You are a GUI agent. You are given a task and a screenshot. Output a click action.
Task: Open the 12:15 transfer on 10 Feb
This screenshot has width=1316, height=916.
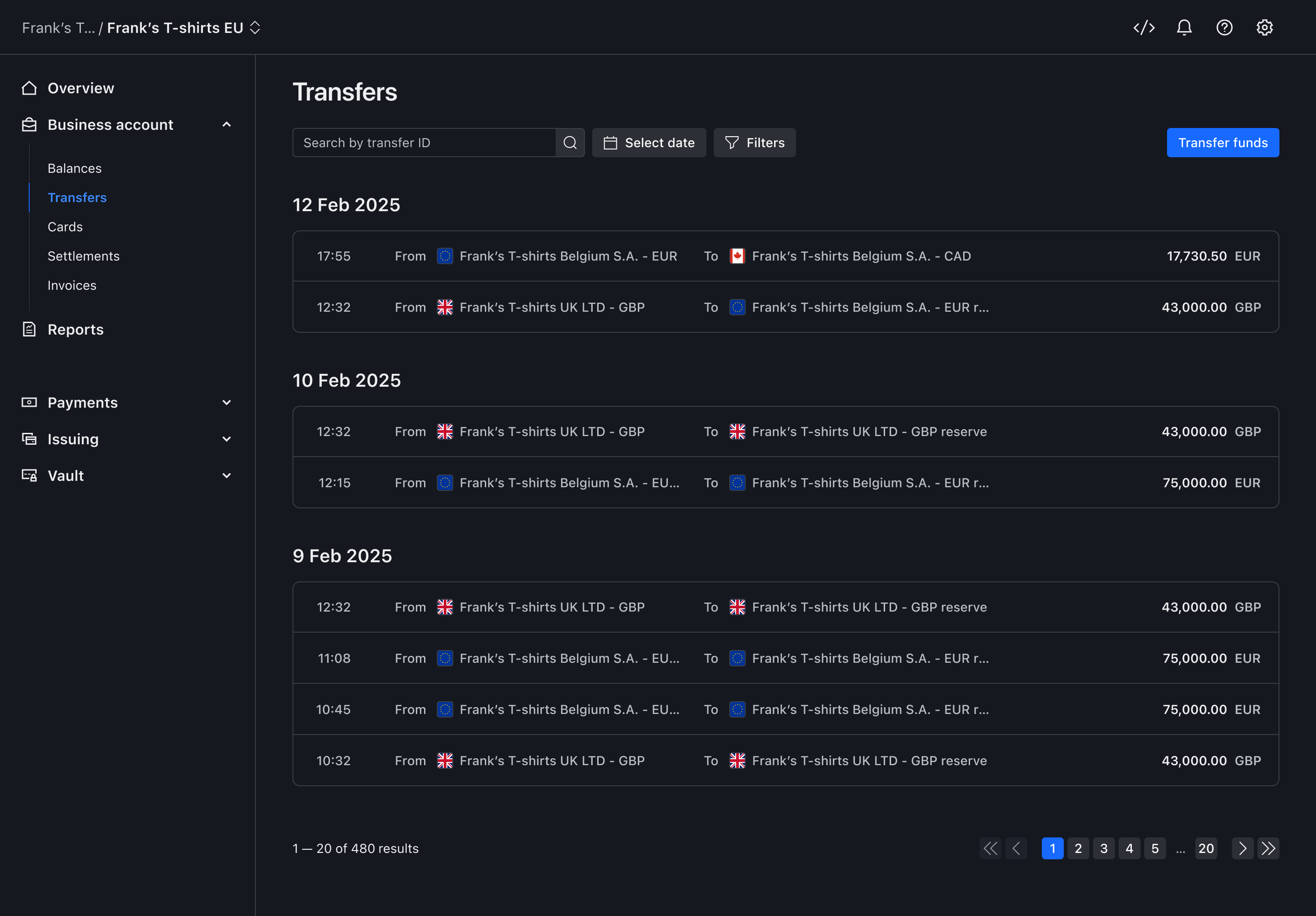point(786,483)
